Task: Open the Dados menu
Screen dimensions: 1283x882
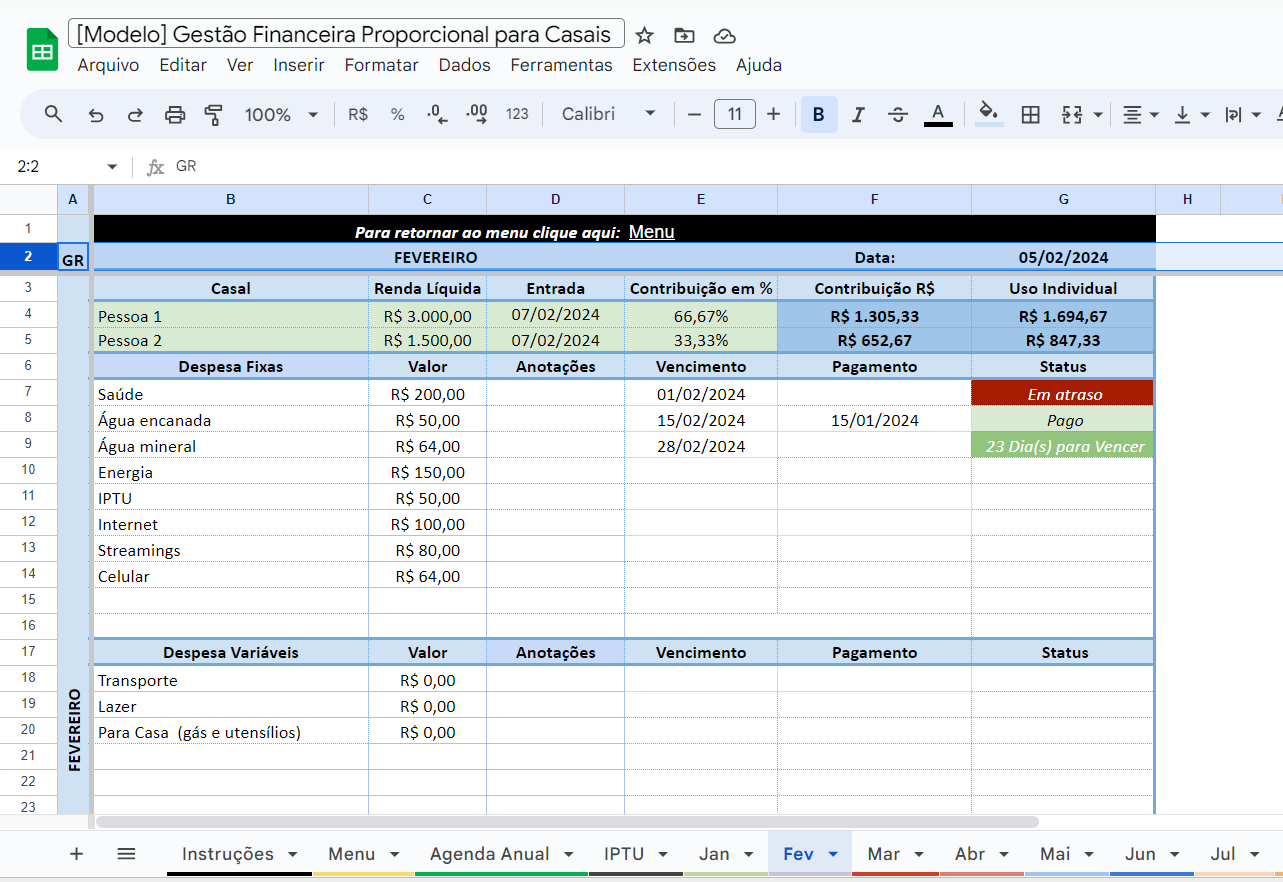Action: coord(464,65)
